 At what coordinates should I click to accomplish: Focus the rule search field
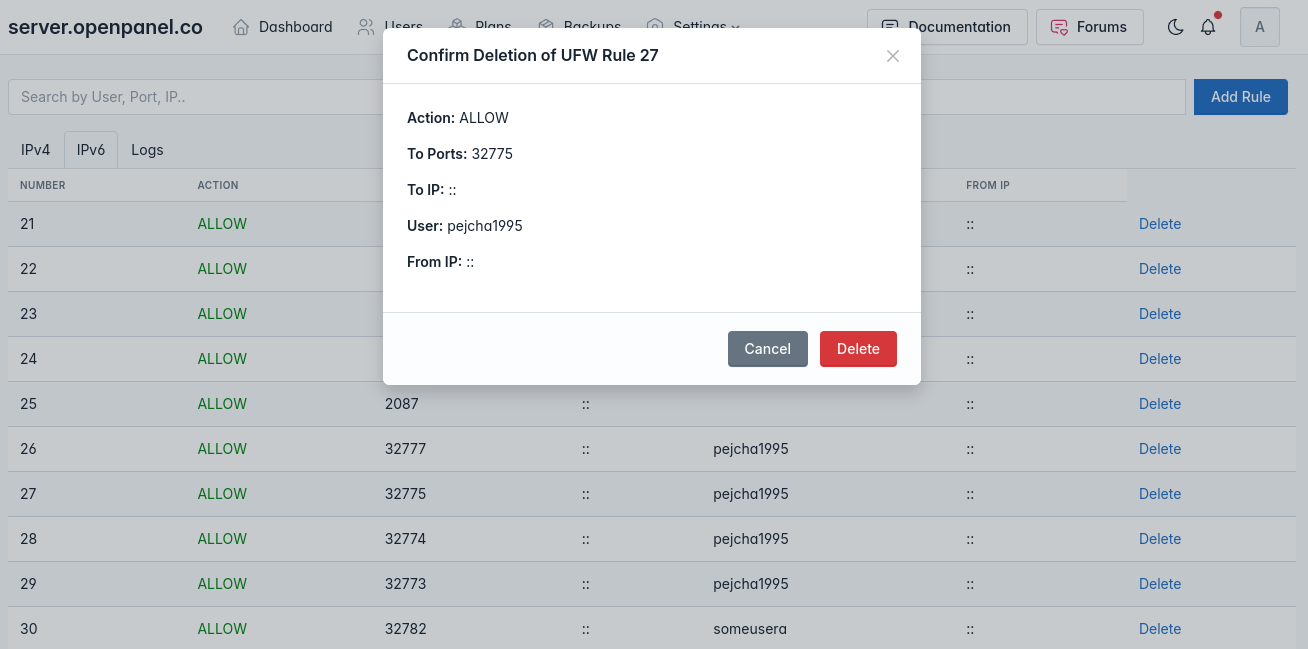pos(190,97)
